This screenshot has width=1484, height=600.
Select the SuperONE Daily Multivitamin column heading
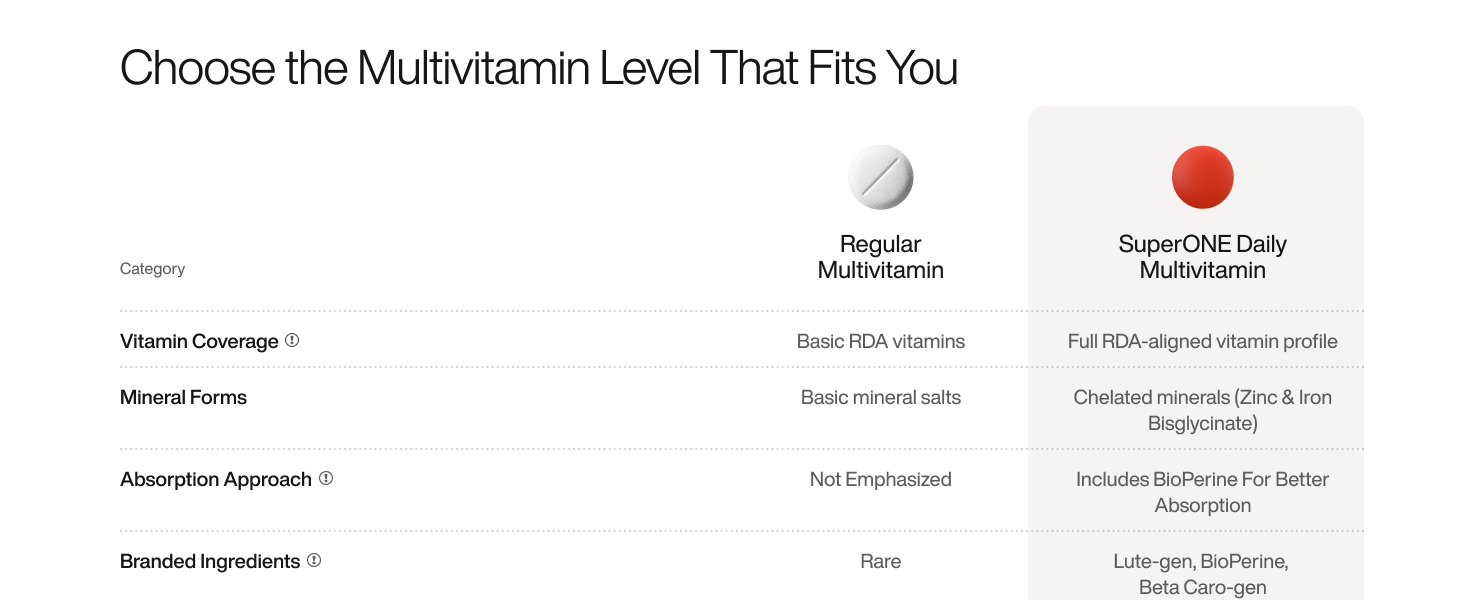pyautogui.click(x=1203, y=257)
